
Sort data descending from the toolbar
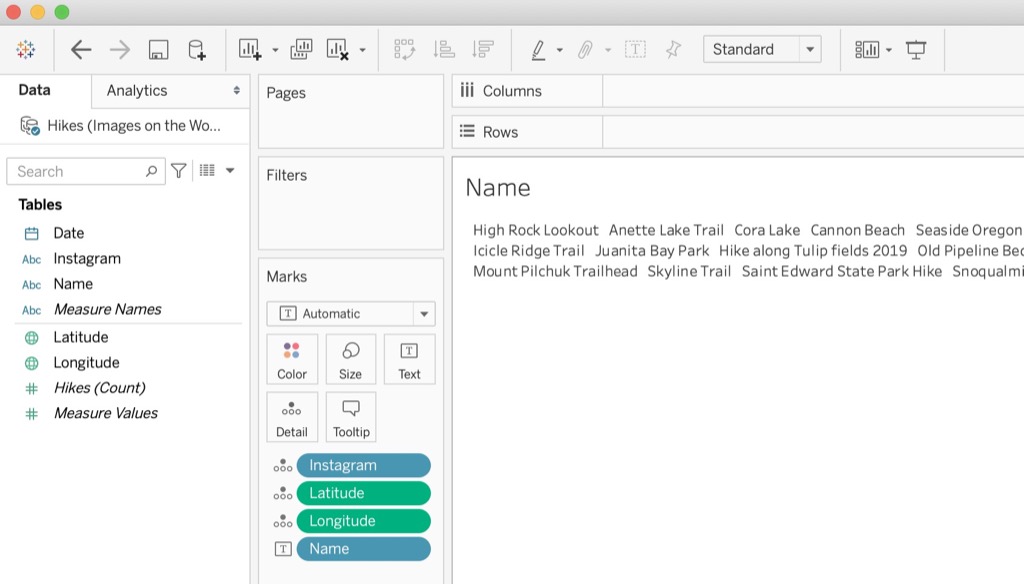point(482,48)
